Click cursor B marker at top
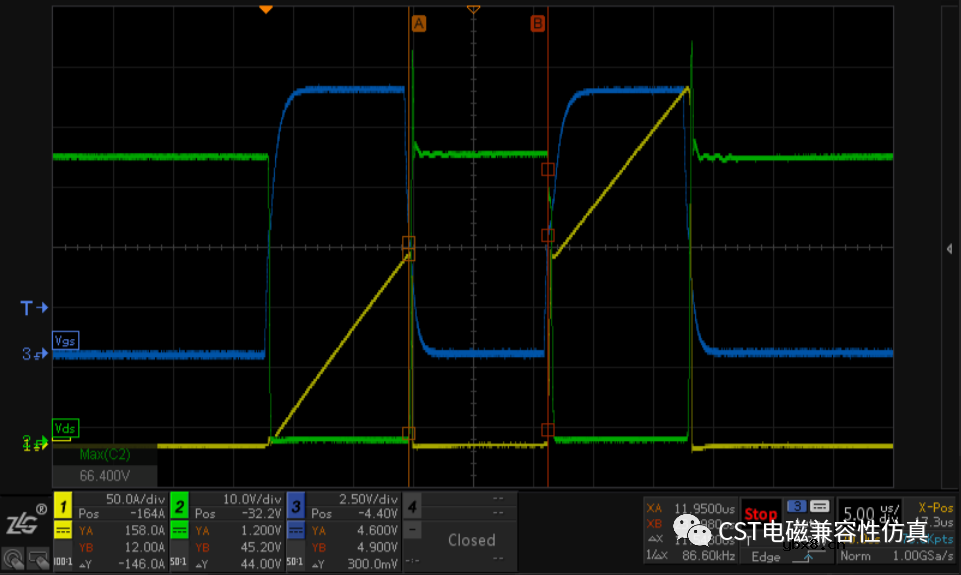This screenshot has height=575, width=961. click(537, 23)
